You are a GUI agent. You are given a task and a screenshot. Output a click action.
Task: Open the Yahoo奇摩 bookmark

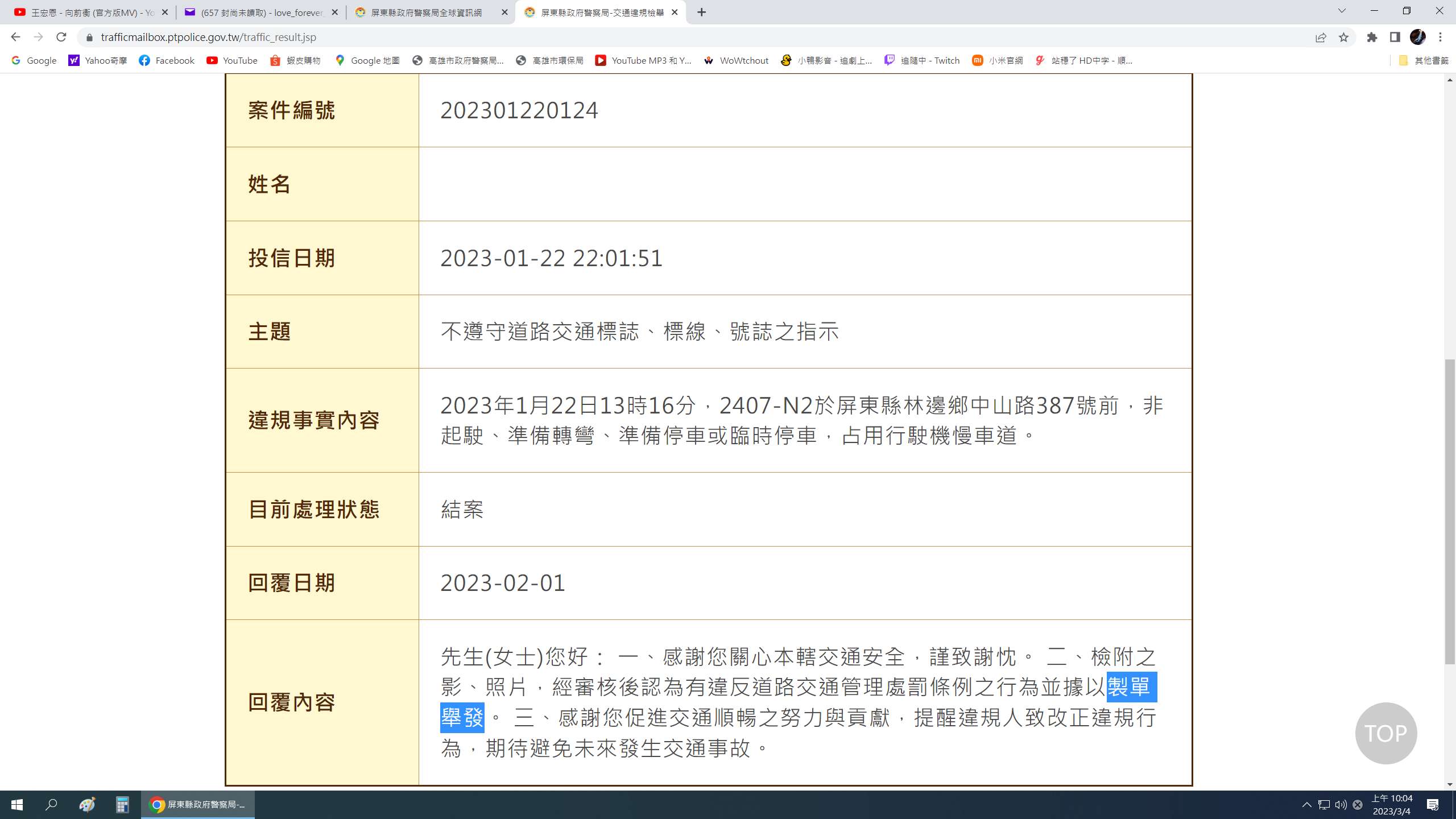pyautogui.click(x=98, y=60)
